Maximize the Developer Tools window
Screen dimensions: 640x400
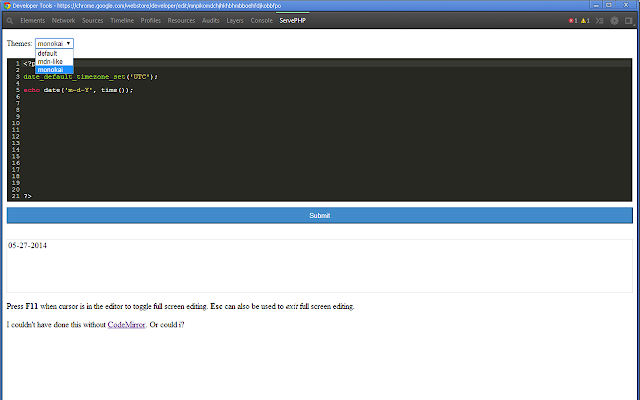[609, 5]
